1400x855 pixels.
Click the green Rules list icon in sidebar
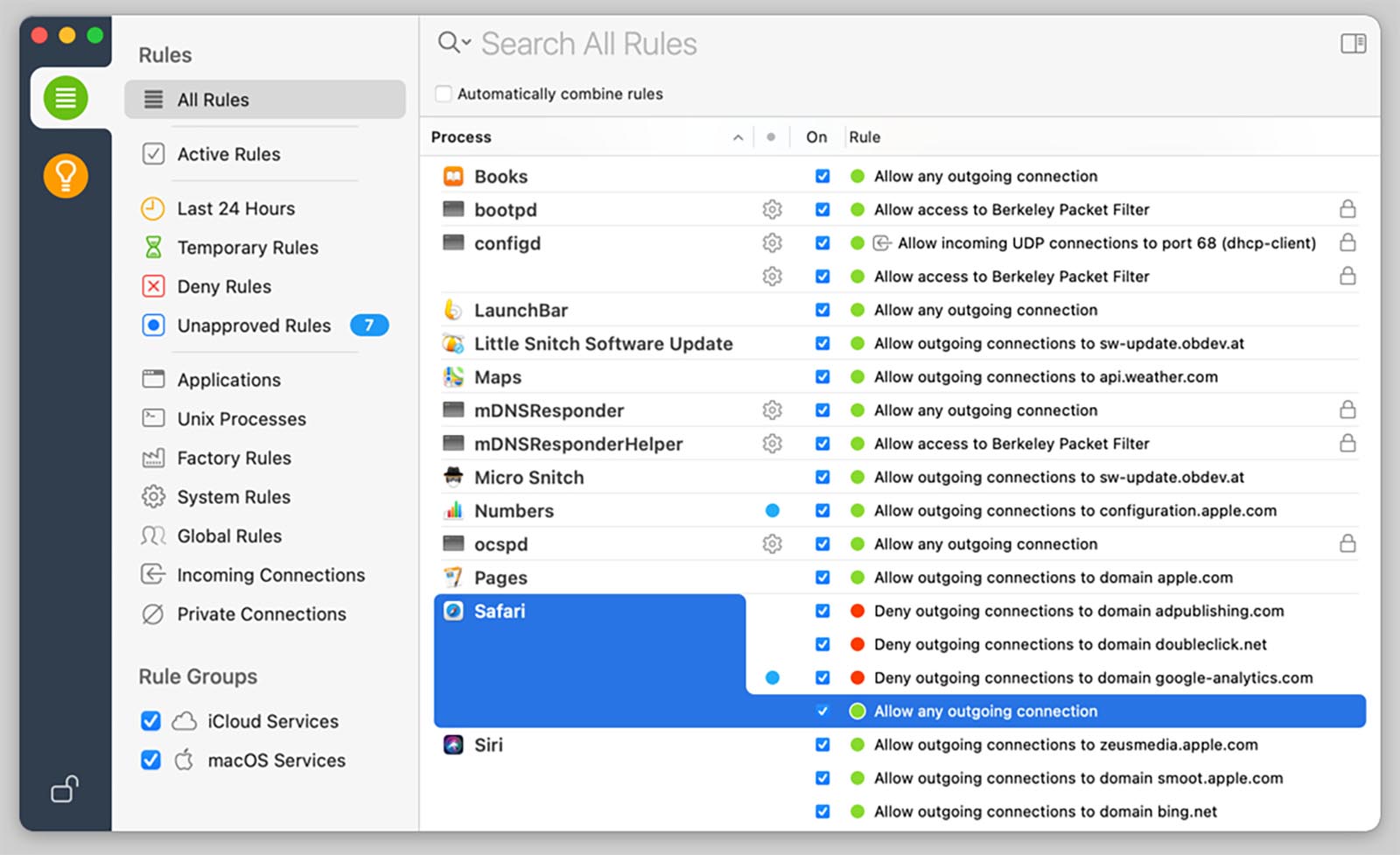66,98
